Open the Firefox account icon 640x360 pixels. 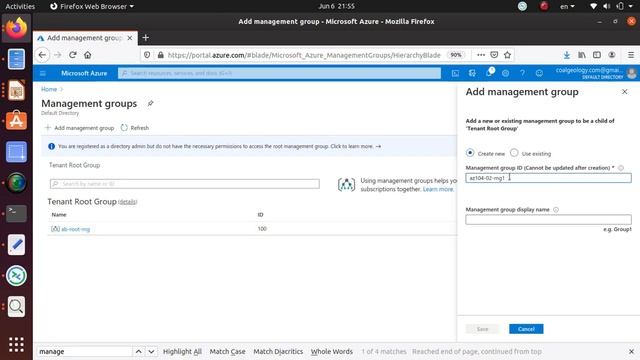coord(612,55)
